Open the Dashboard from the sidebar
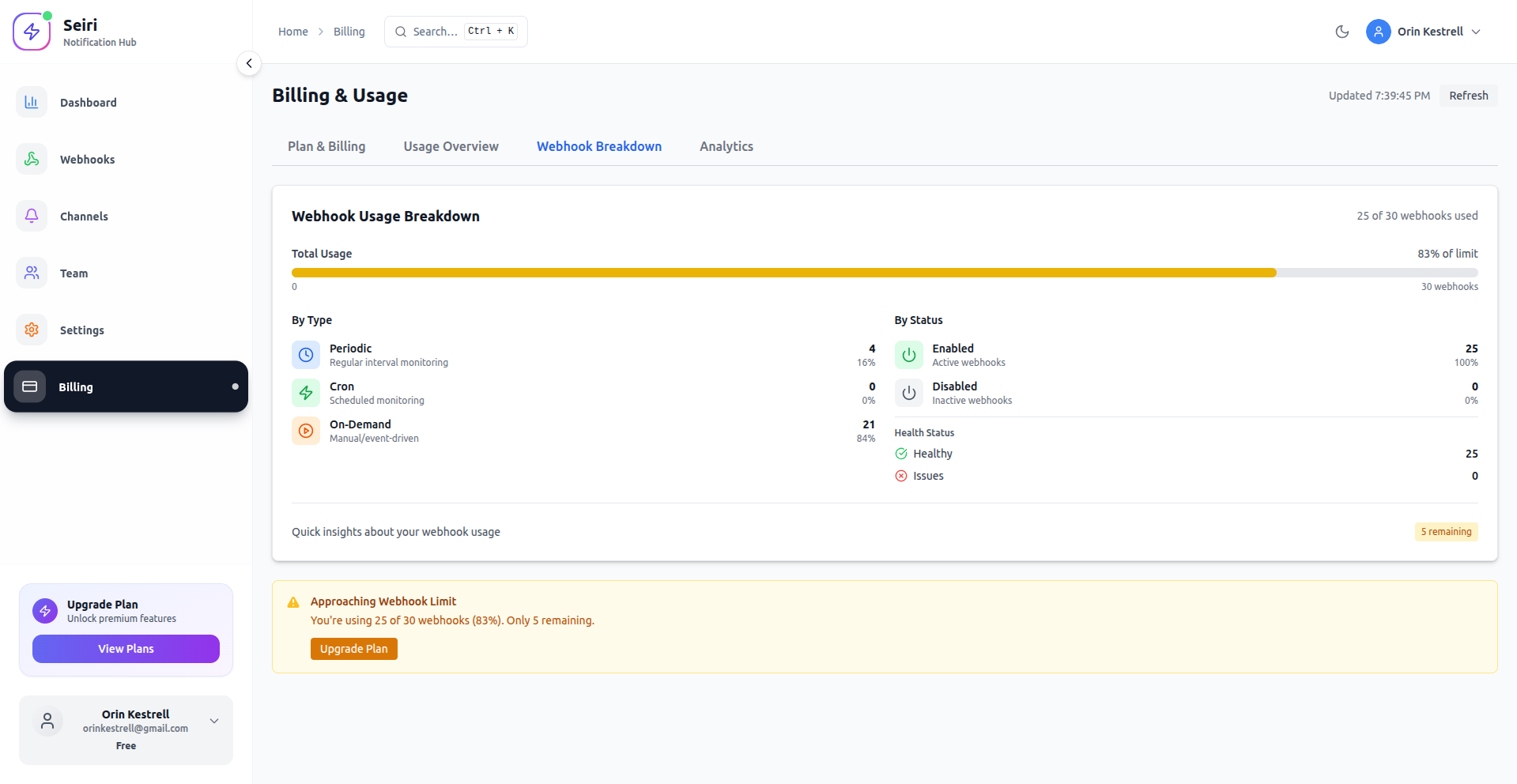The width and height of the screenshot is (1517, 784). [x=31, y=102]
